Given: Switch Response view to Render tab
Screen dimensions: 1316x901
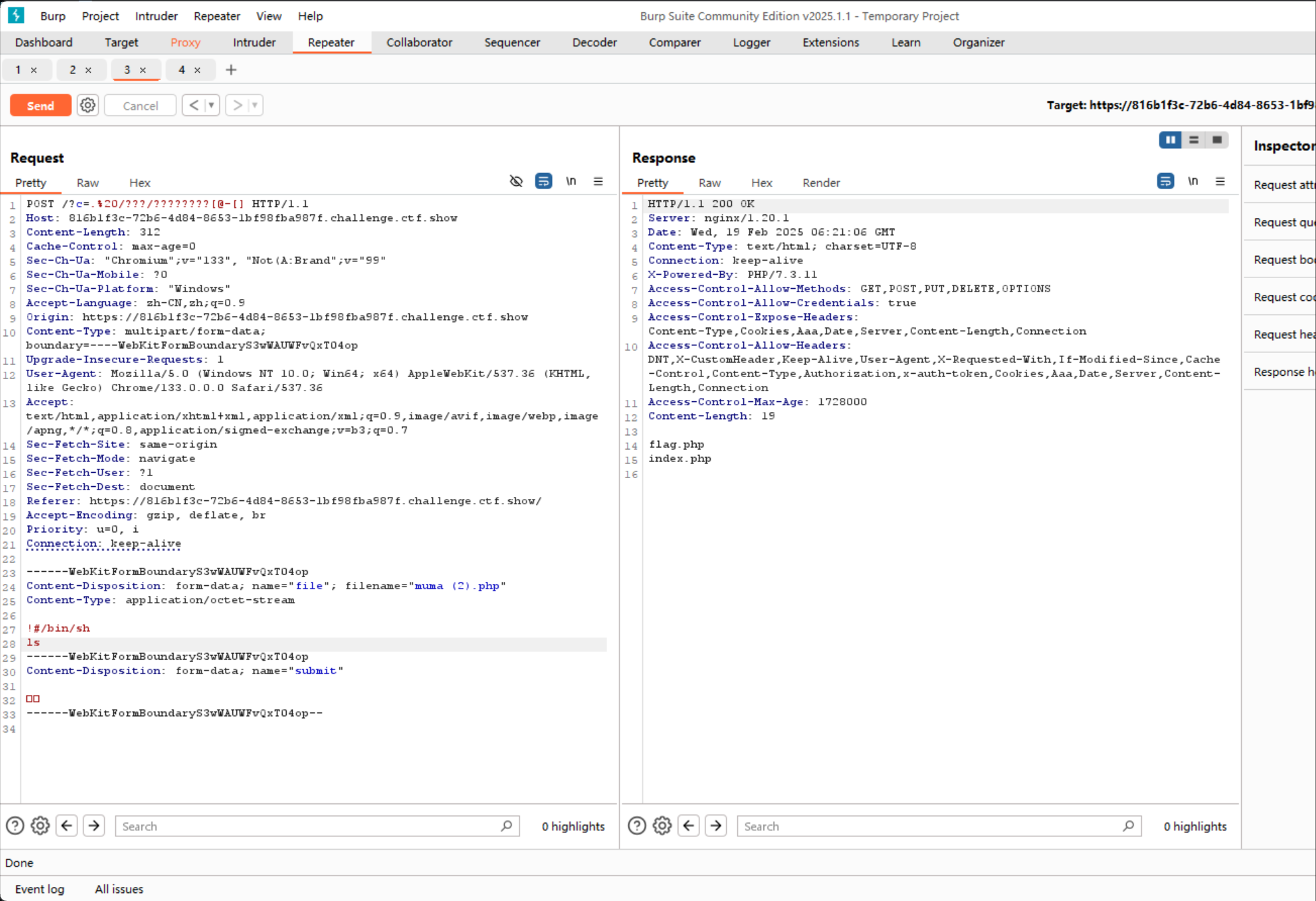Looking at the screenshot, I should point(821,182).
